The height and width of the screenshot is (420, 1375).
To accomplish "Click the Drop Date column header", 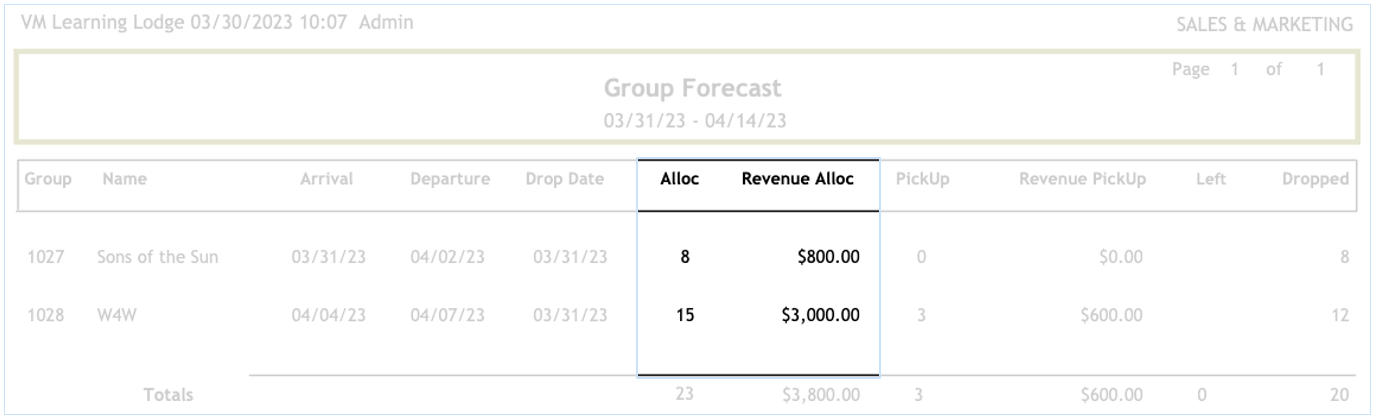I will [566, 179].
